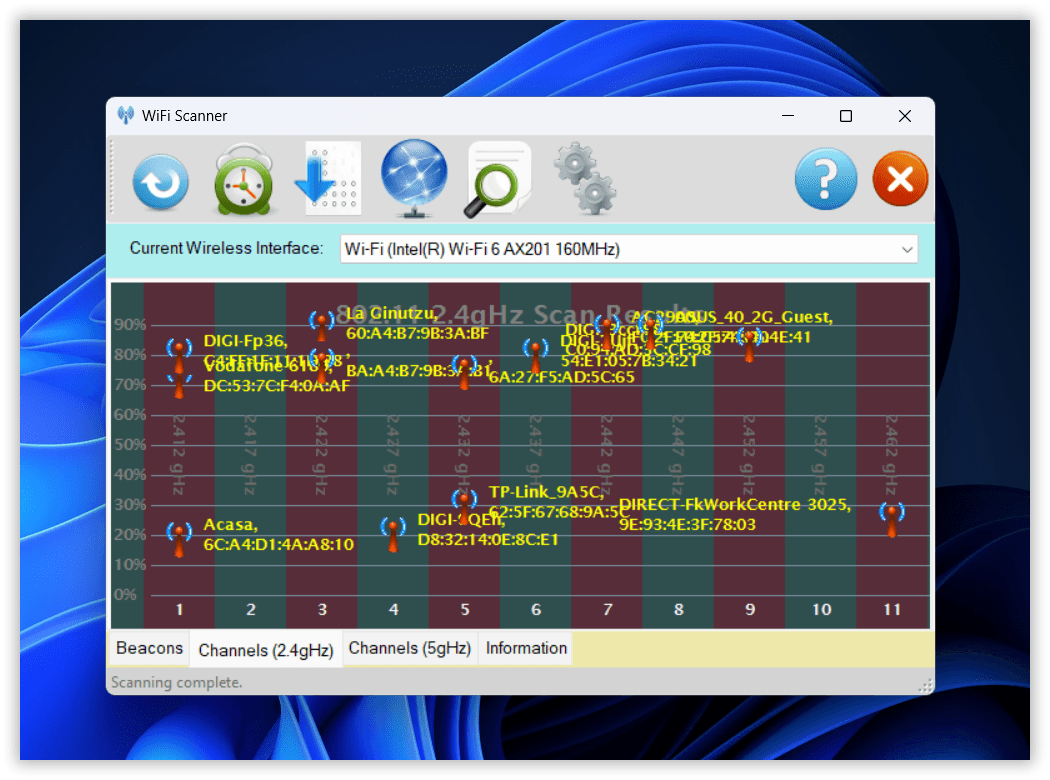Select the La Ginutzu antenna icon
The height and width of the screenshot is (780, 1050).
pos(322,326)
